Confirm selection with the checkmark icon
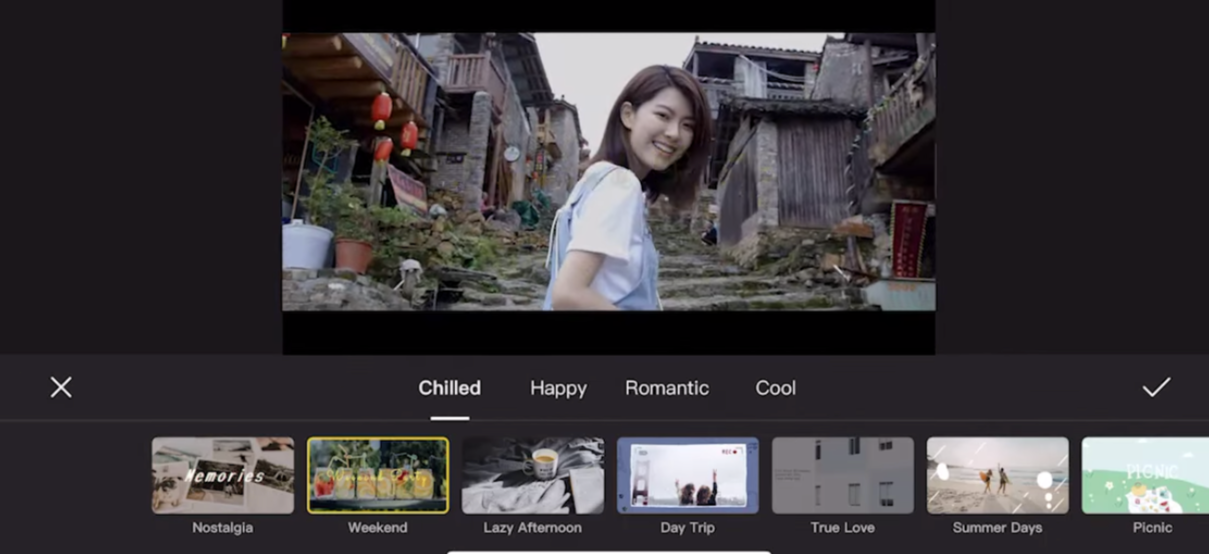1209x554 pixels. pos(1156,387)
